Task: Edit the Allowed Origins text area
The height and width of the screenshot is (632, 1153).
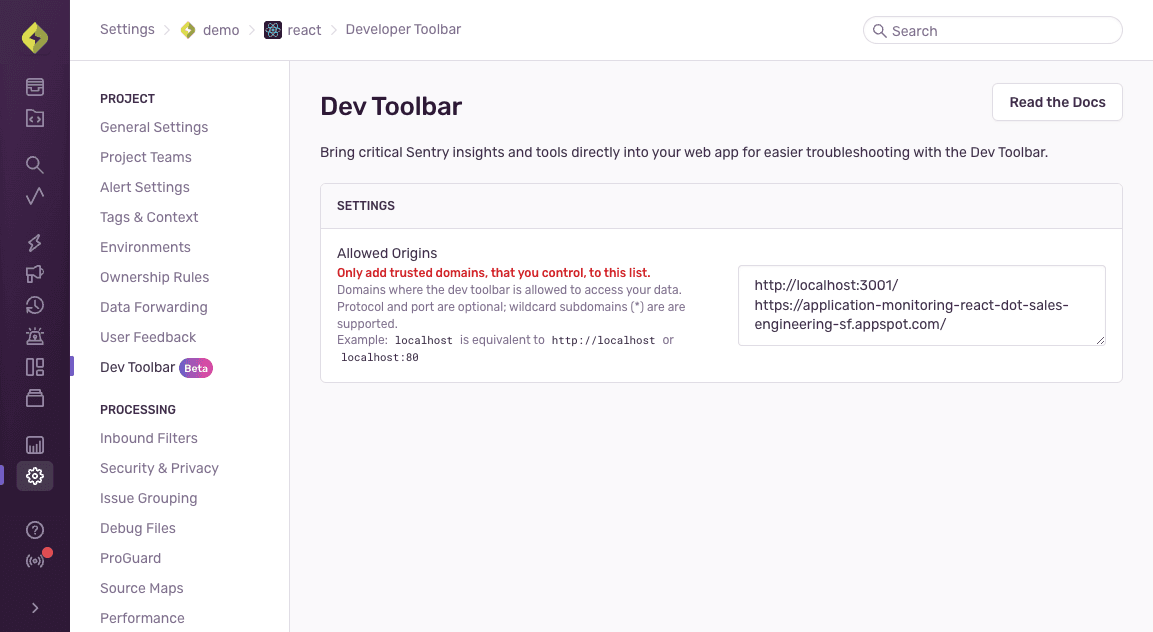Action: click(x=920, y=305)
